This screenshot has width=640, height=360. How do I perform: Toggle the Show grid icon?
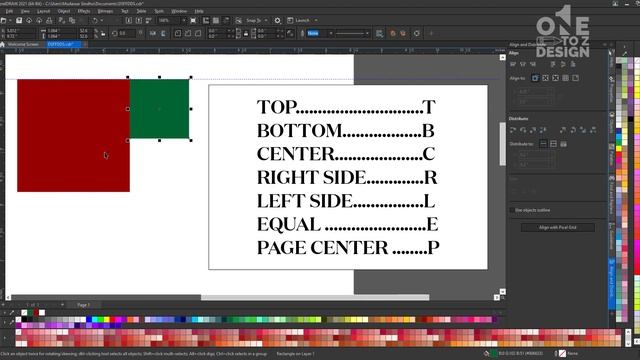click(216, 20)
